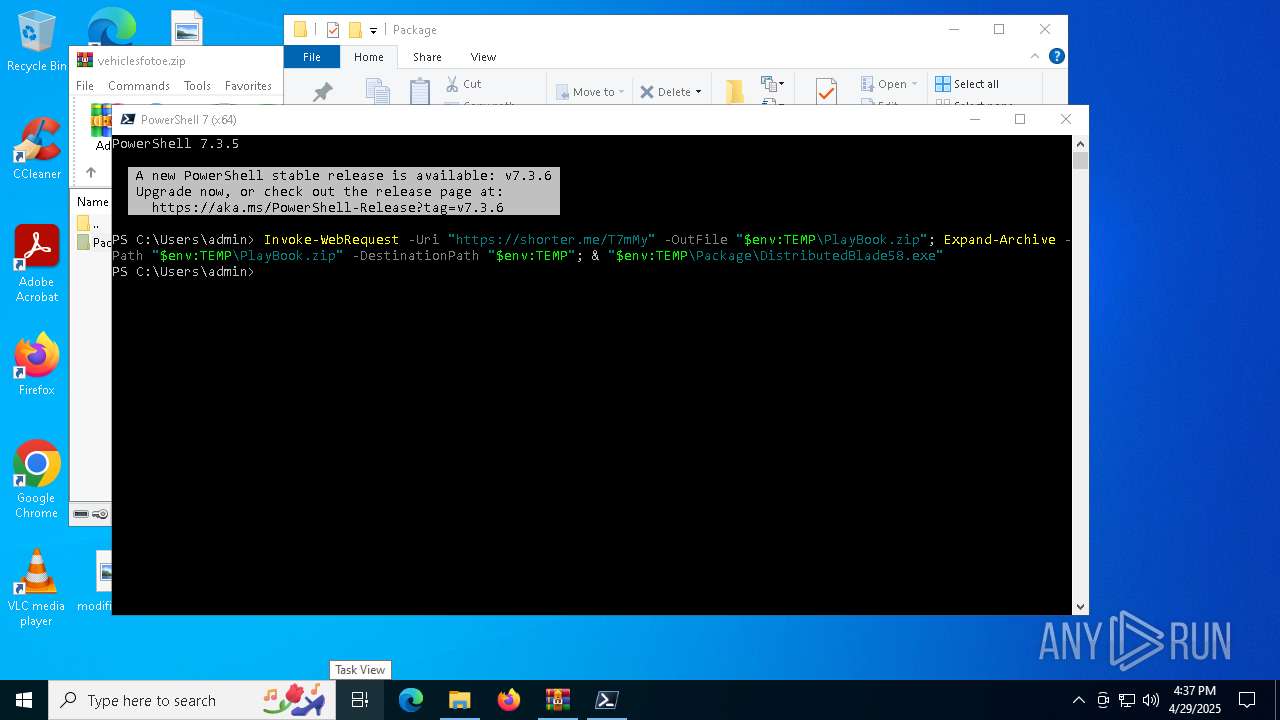The height and width of the screenshot is (720, 1280).
Task: Click the WinRAR status bar drive icon
Action: point(81,514)
